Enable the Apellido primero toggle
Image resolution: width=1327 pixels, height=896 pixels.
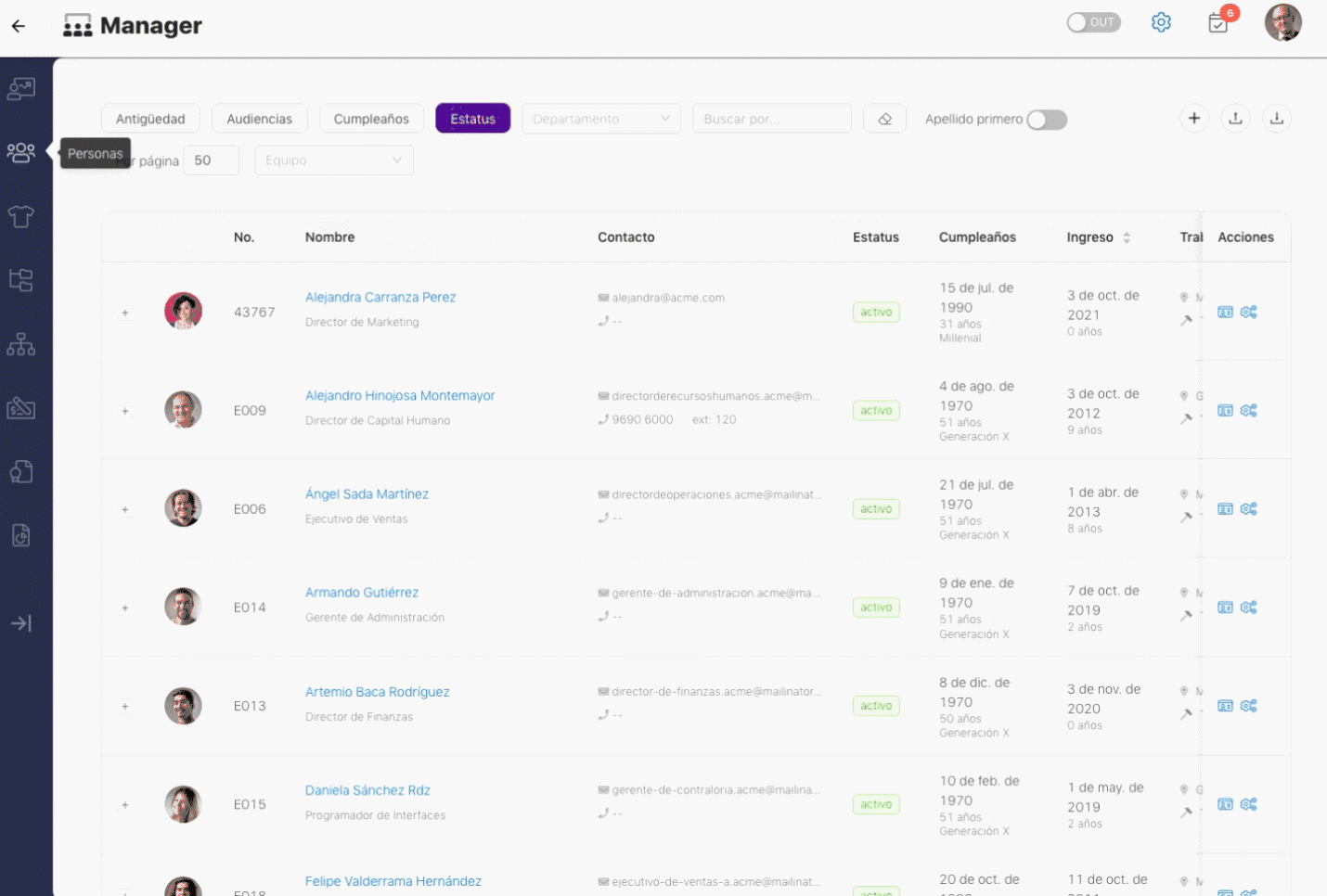(1047, 120)
